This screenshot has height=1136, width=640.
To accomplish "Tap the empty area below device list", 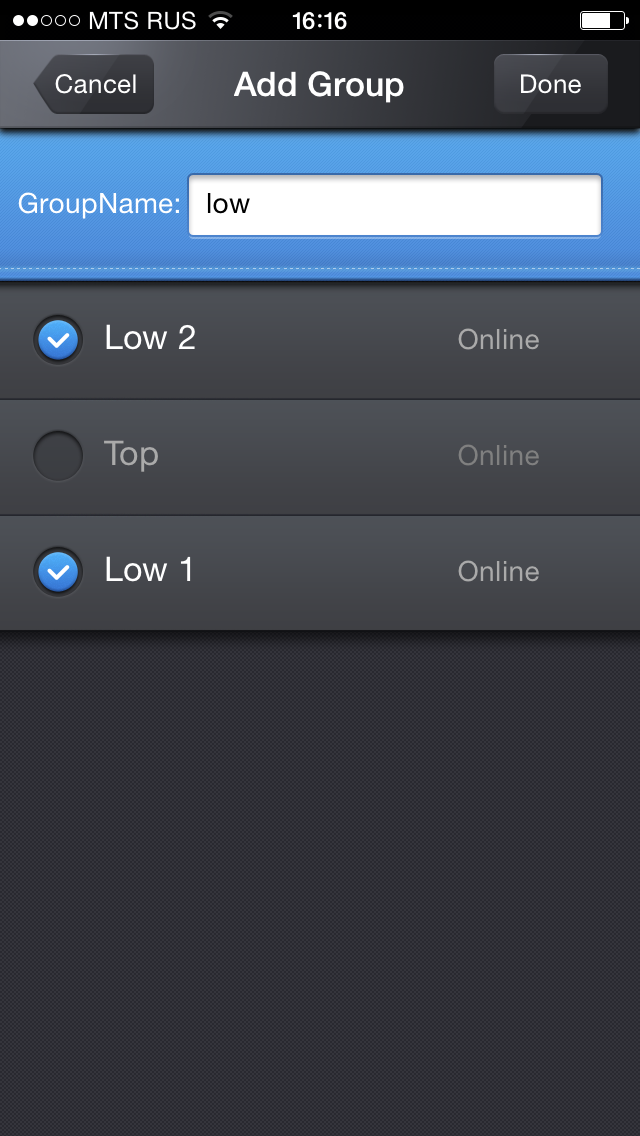I will 320,882.
